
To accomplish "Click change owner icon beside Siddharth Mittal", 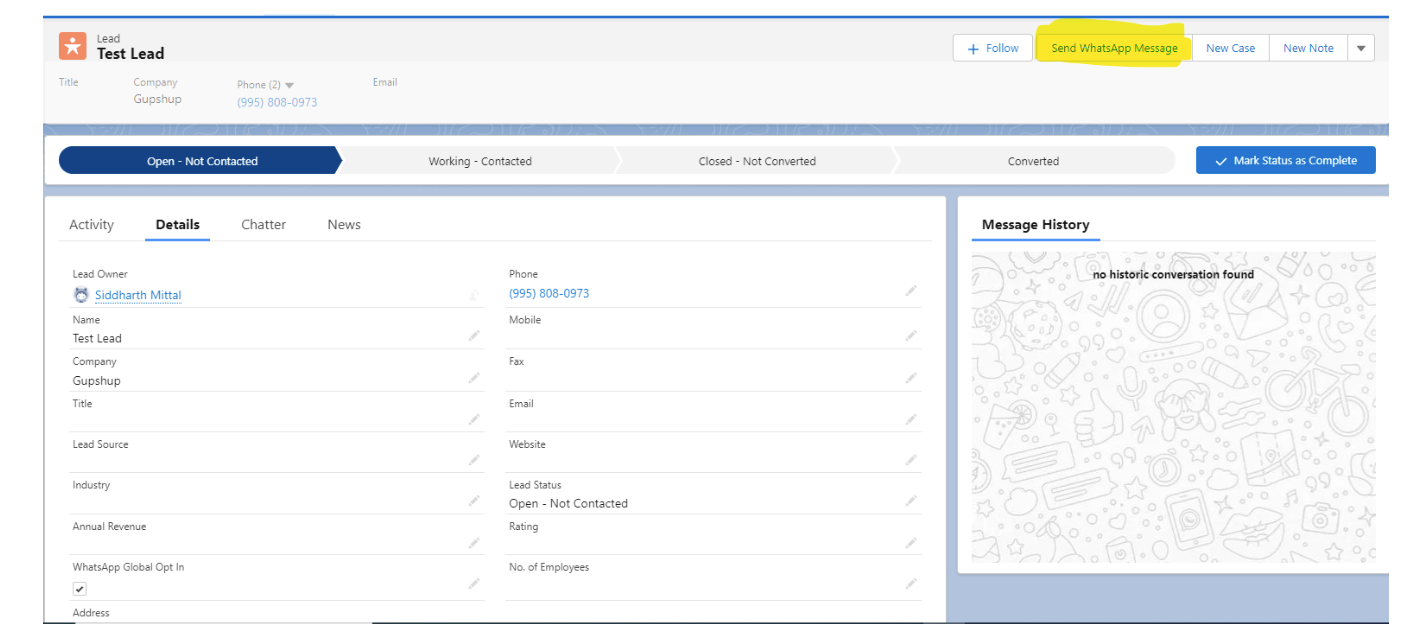I will 474,295.
